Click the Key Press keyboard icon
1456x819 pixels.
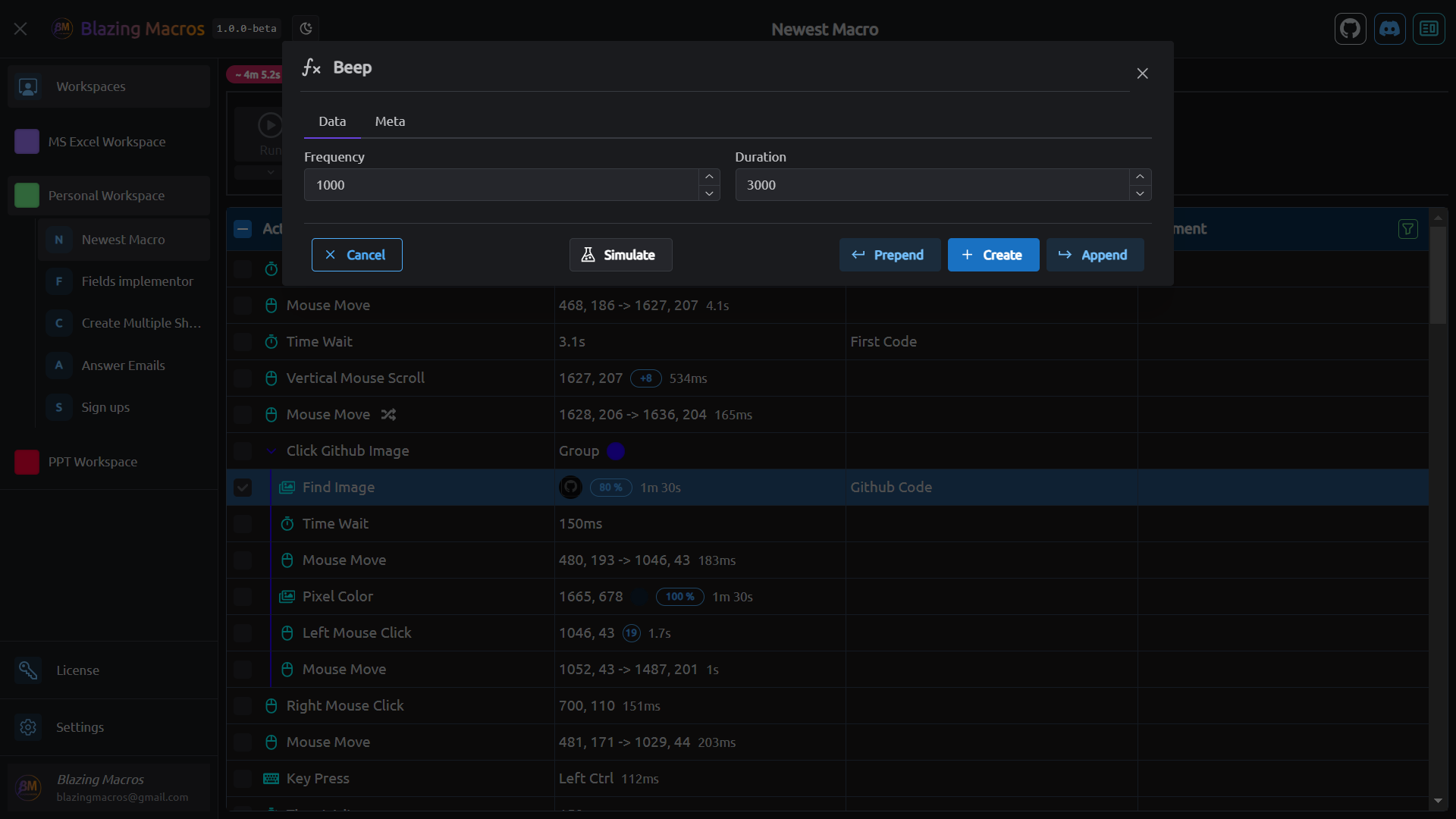click(271, 779)
